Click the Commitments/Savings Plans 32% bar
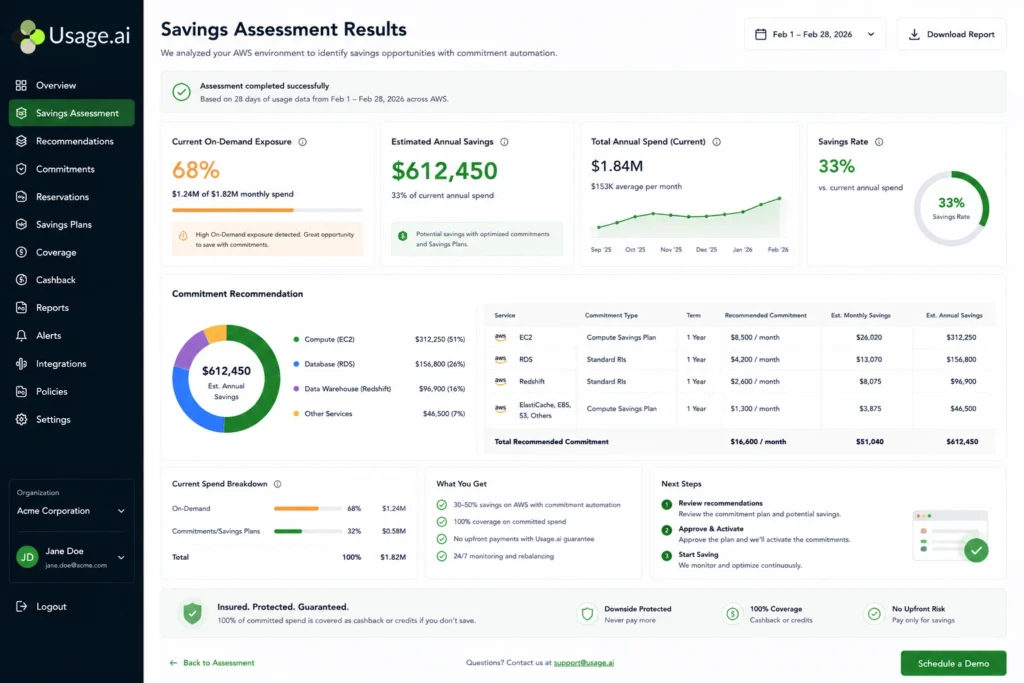The height and width of the screenshot is (683, 1024). pyautogui.click(x=308, y=532)
